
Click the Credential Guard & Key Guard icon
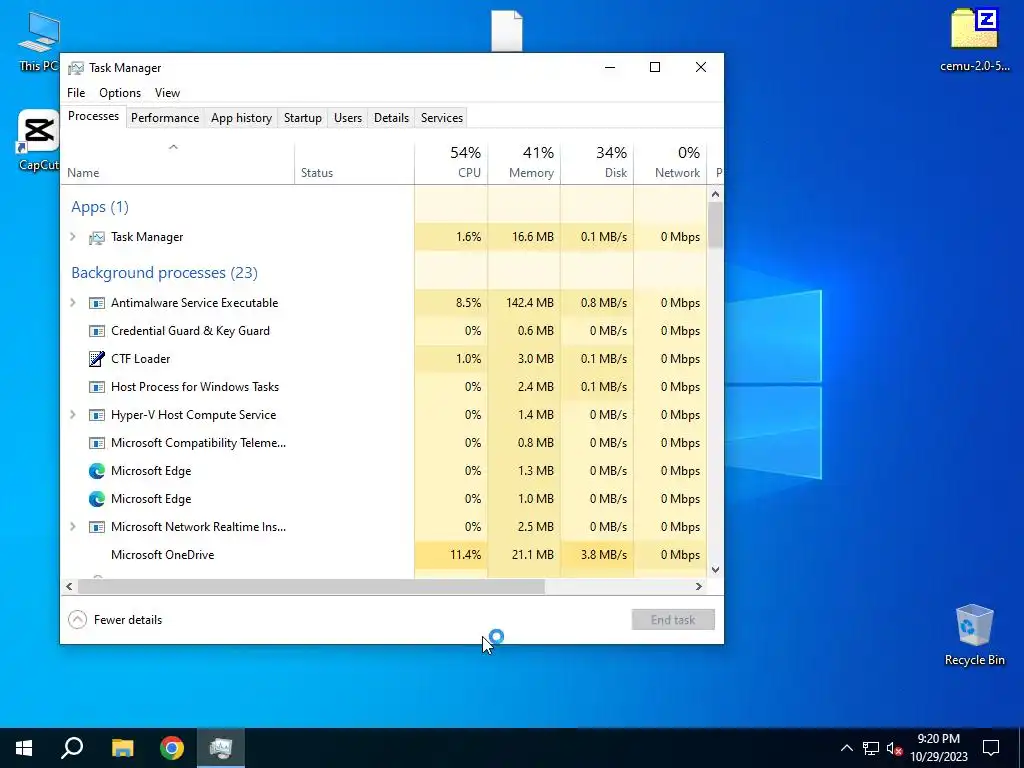pos(97,331)
